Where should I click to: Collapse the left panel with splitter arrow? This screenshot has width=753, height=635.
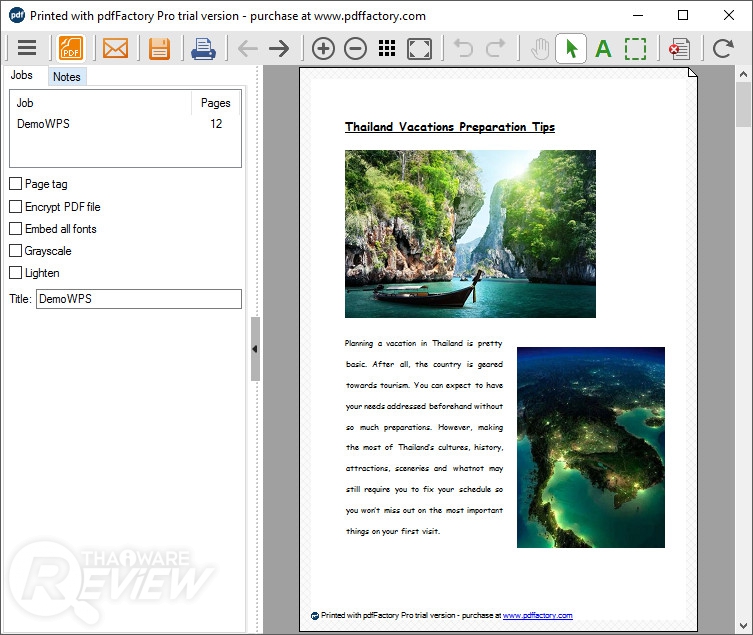click(x=254, y=349)
